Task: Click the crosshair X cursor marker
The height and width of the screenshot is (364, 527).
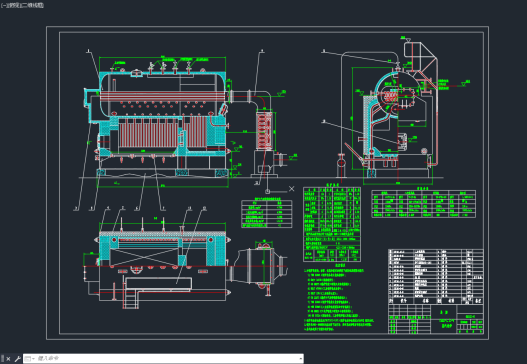Action: coord(291,189)
